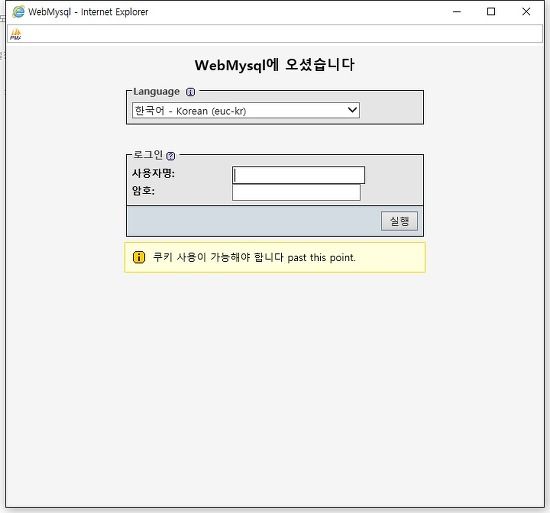Focus the 암호 password input field

296,192
